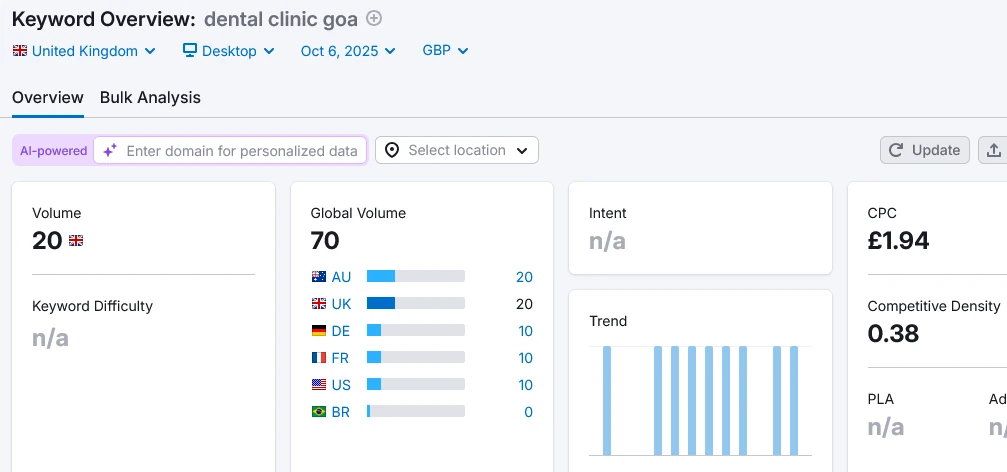Select the Overview tab
Screen dimensions: 1007x472
coord(47,98)
